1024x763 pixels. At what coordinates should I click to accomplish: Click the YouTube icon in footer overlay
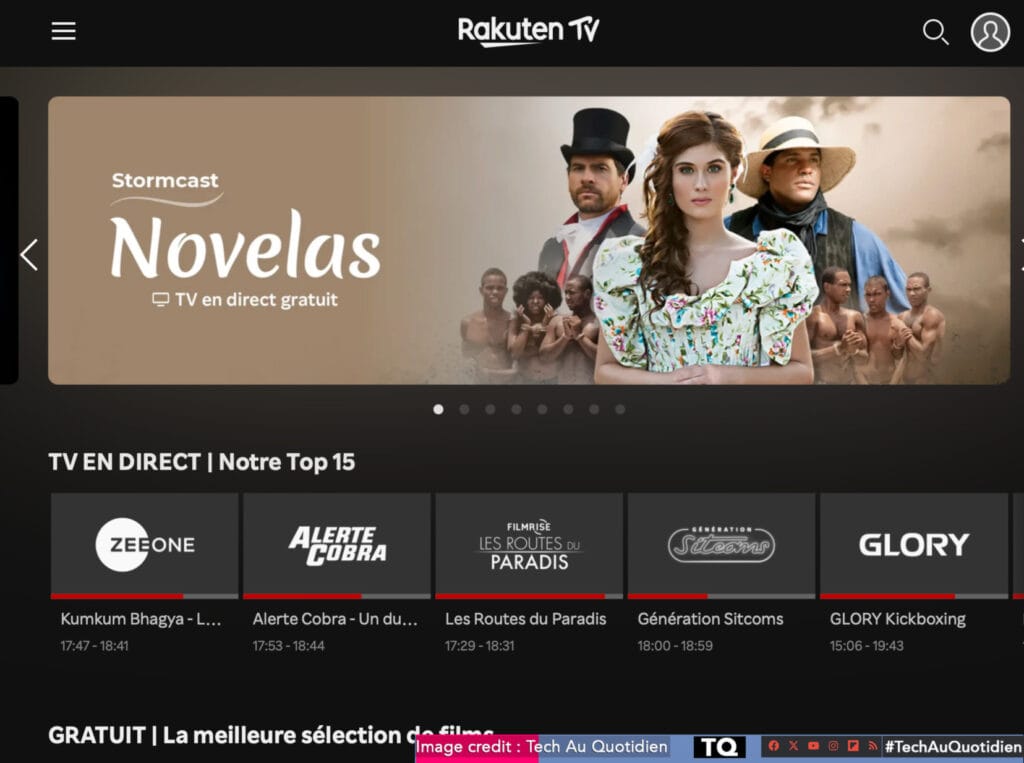(x=813, y=745)
